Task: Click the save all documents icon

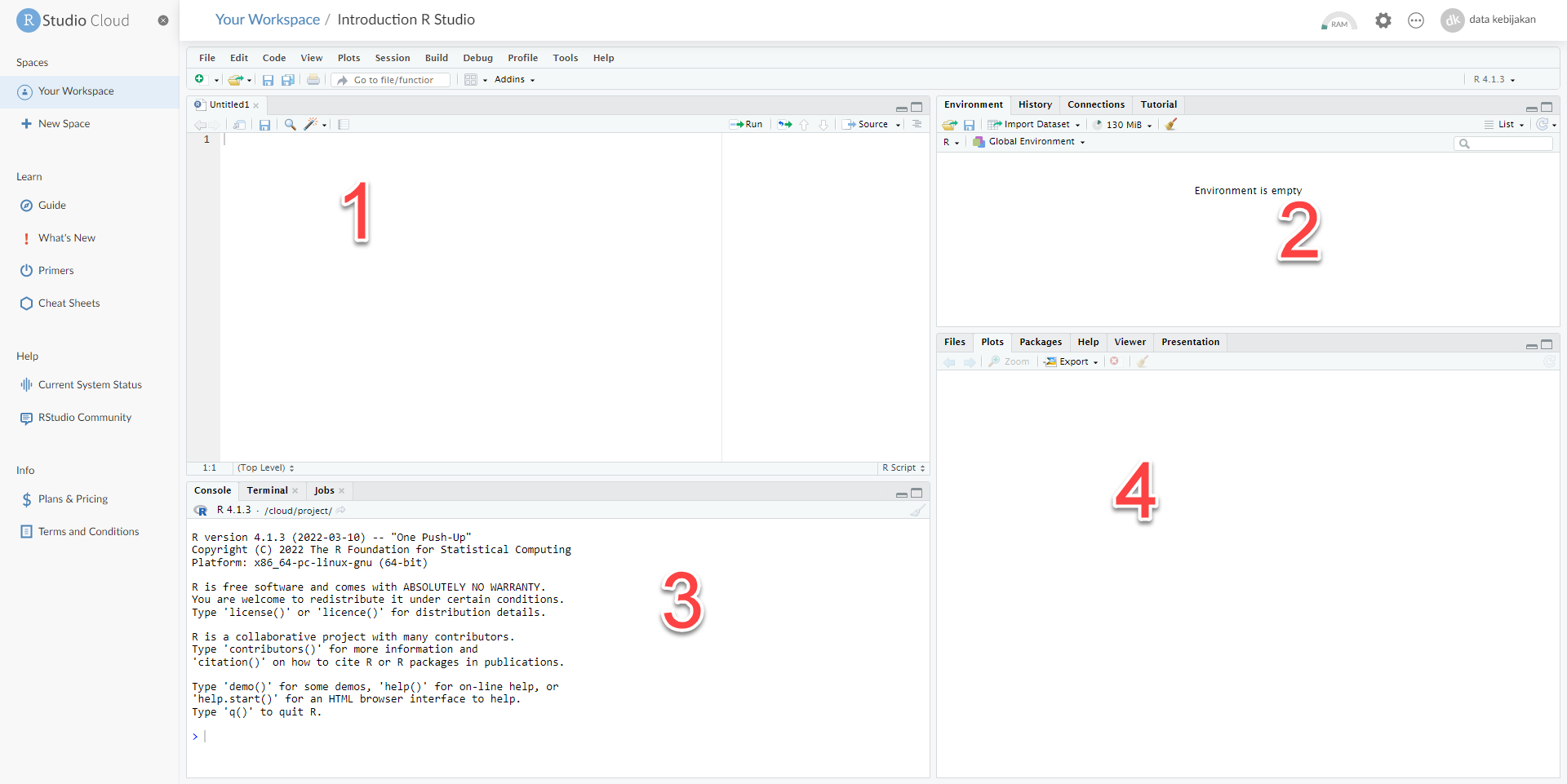Action: click(288, 80)
